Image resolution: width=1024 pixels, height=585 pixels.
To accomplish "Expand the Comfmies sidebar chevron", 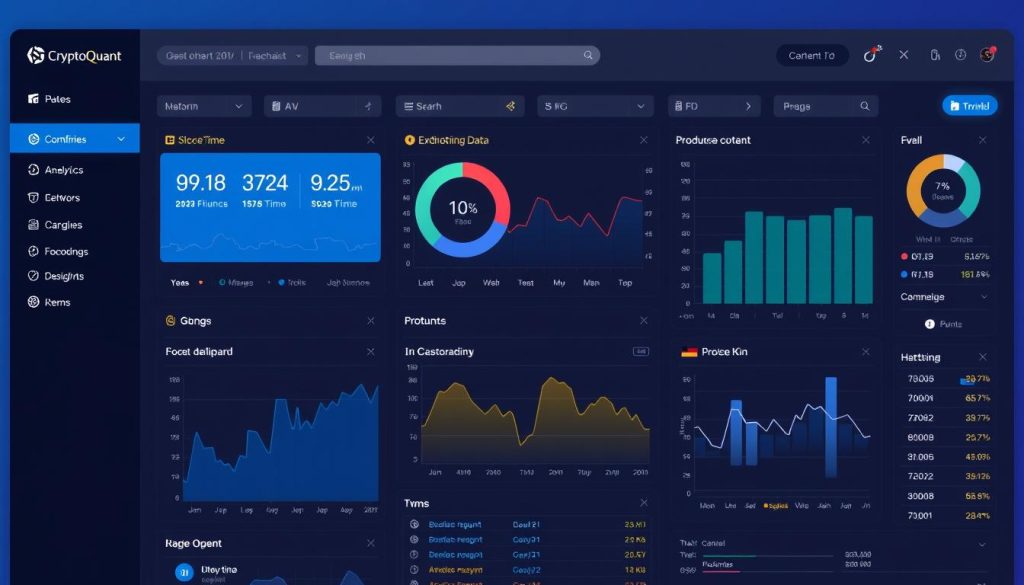I will coord(121,139).
